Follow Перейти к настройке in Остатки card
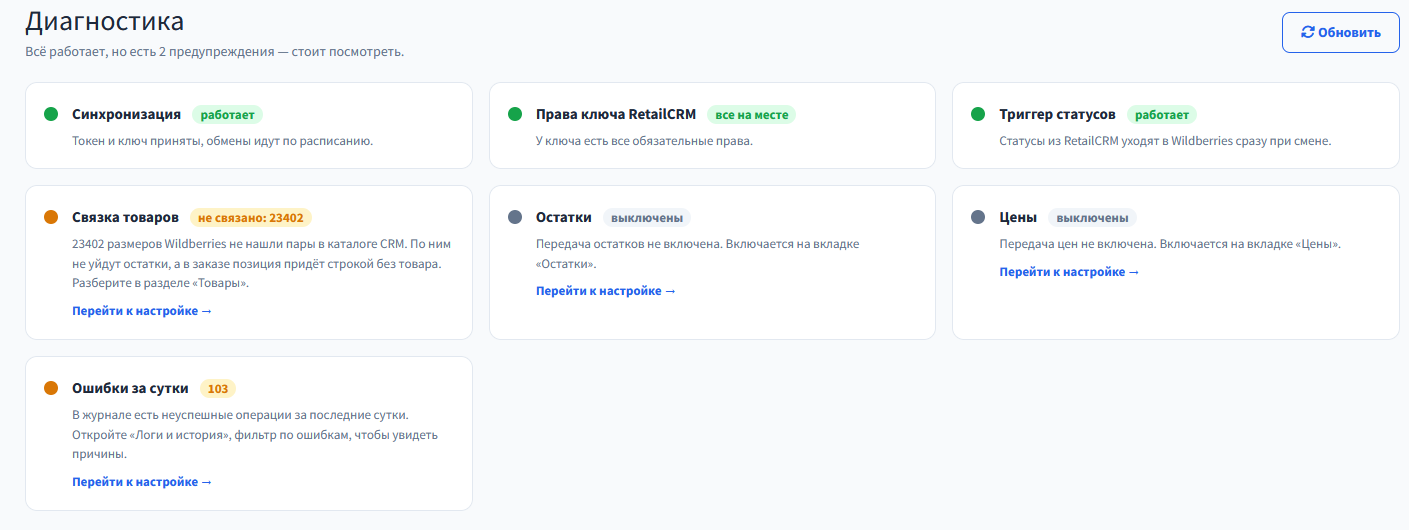The image size is (1409, 530). tap(606, 291)
